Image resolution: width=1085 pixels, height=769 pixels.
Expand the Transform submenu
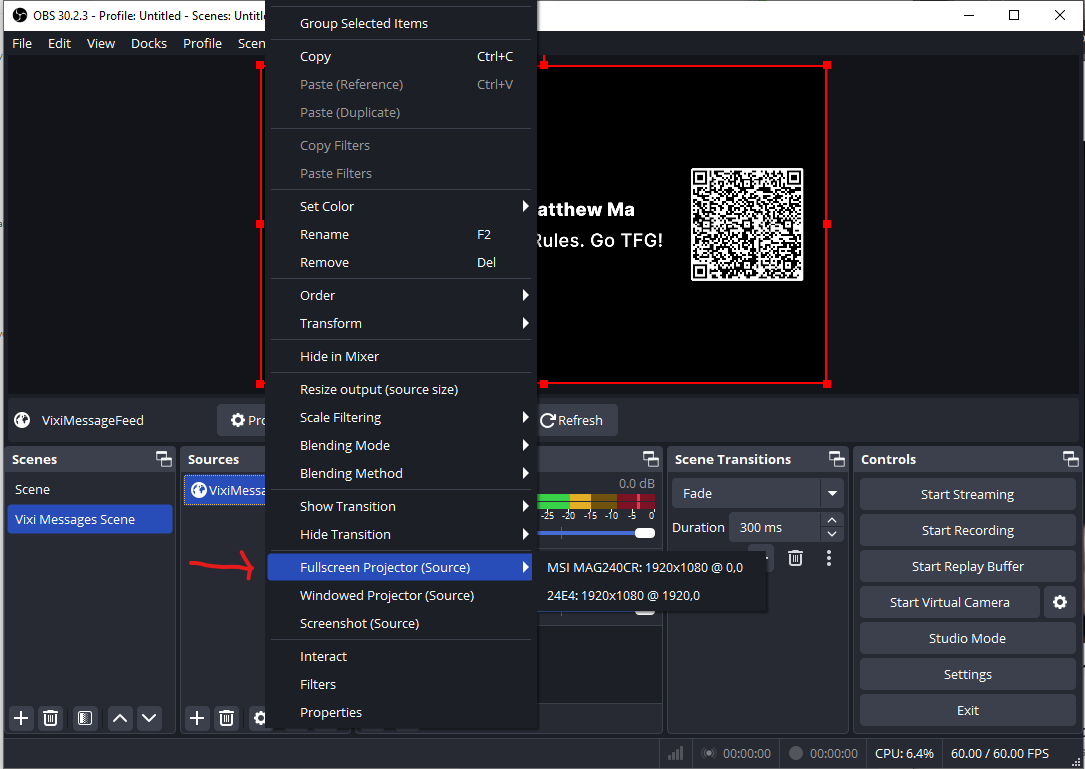(401, 323)
